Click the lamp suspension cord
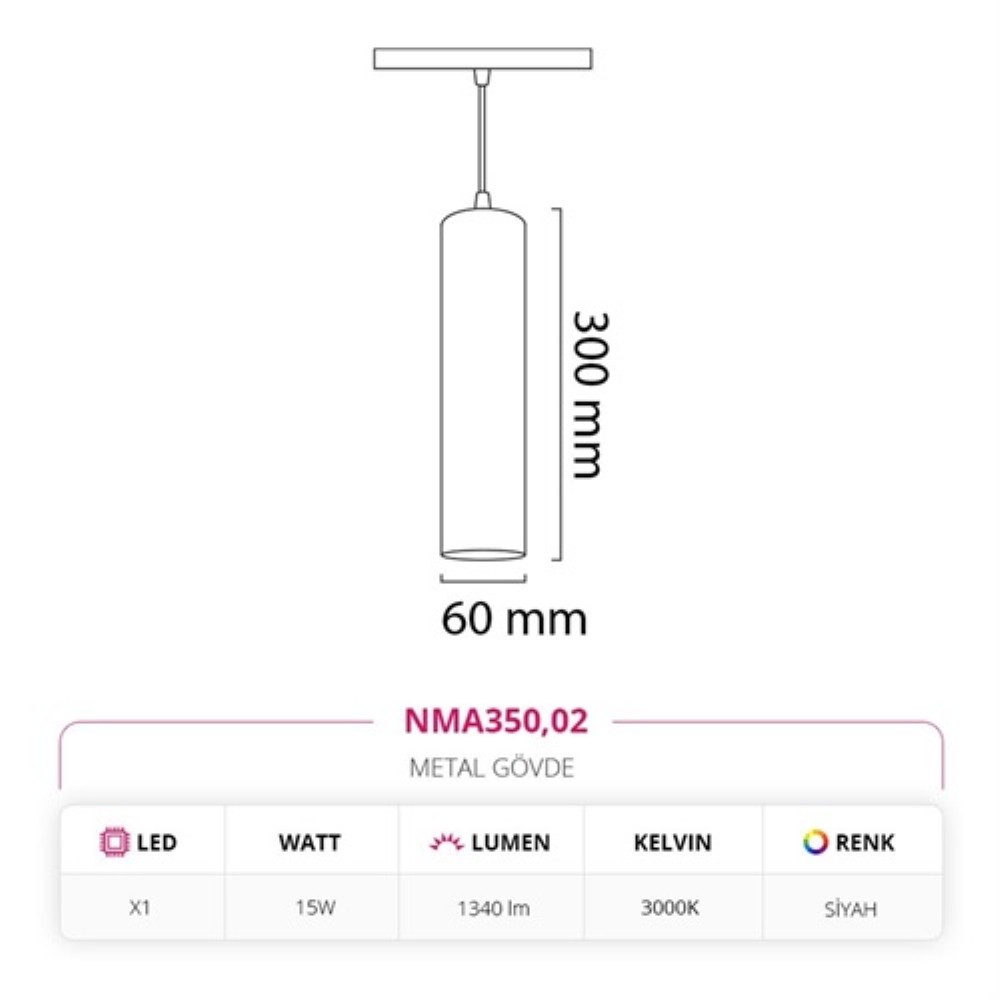Screen dimensions: 1000x1000 click(x=483, y=138)
